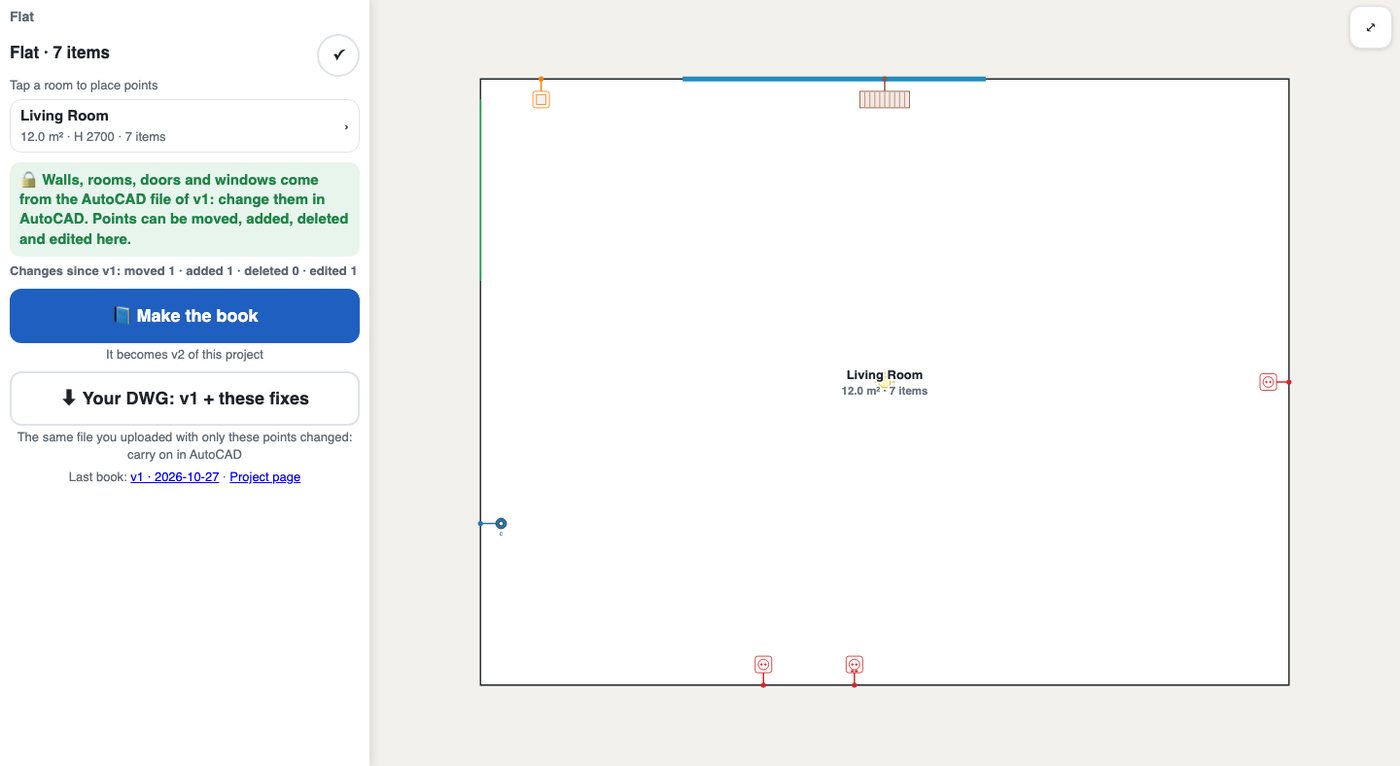Select the yellow light point in the room center

click(x=885, y=383)
